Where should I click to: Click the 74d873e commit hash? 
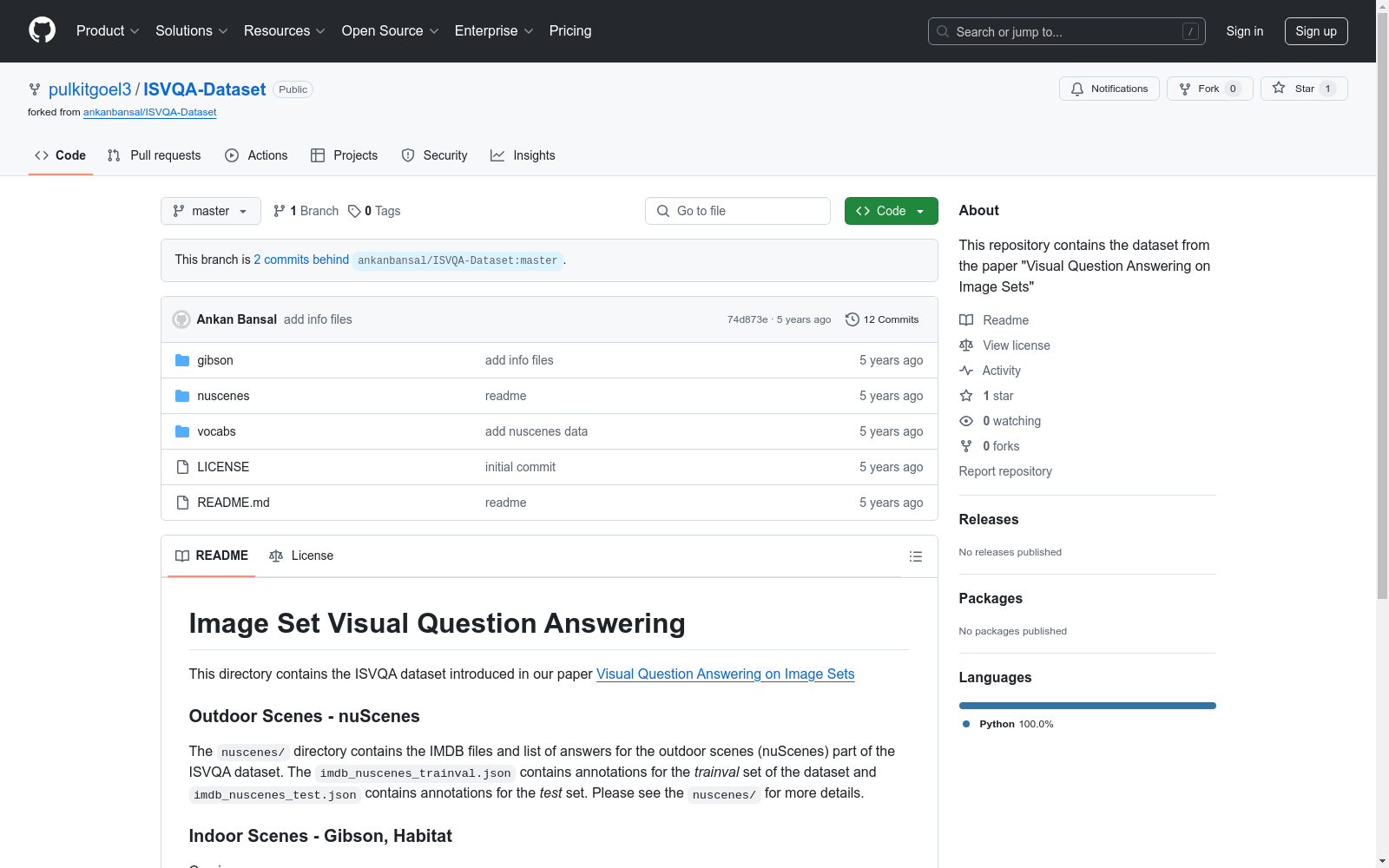(747, 319)
